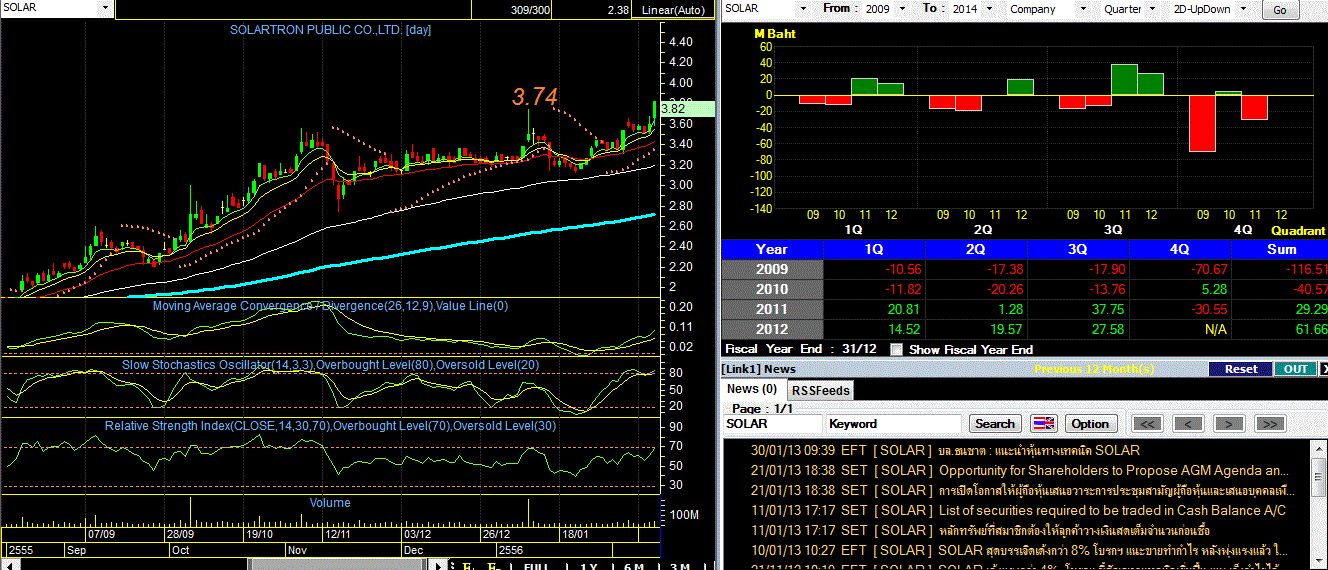Click the Sum column header
Viewport: 1328px width, 570px height.
point(1281,249)
